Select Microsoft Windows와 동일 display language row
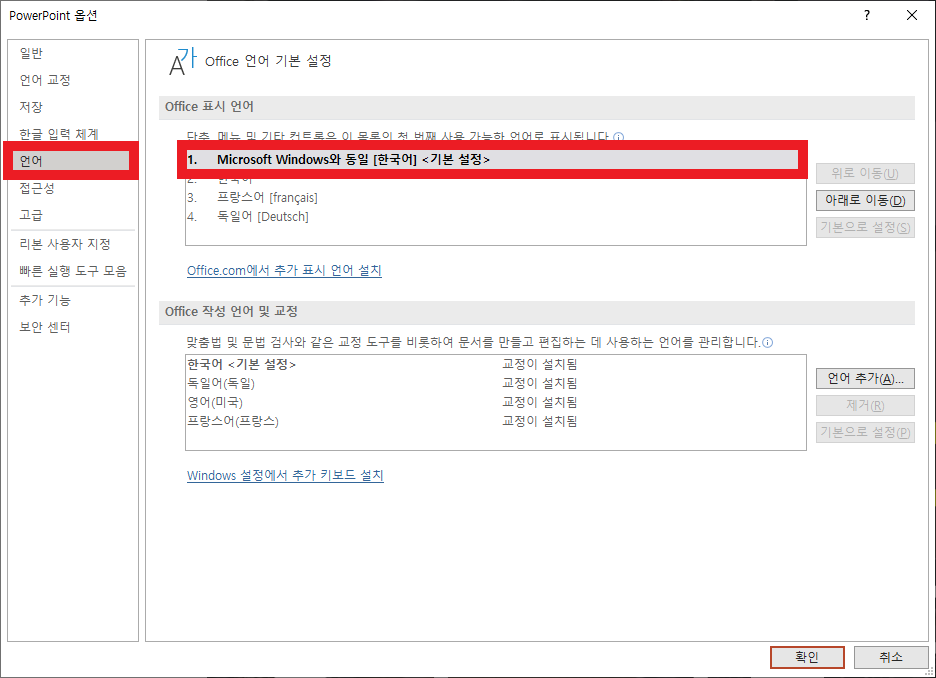Viewport: 936px width, 678px height. tap(492, 159)
